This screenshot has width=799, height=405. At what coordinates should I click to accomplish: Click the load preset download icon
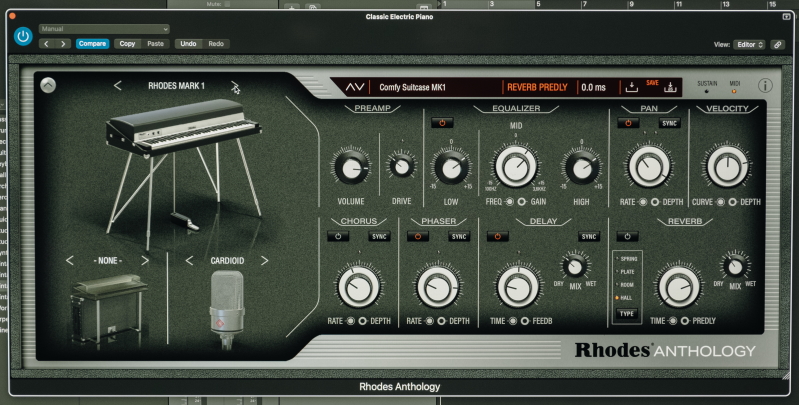(x=632, y=87)
